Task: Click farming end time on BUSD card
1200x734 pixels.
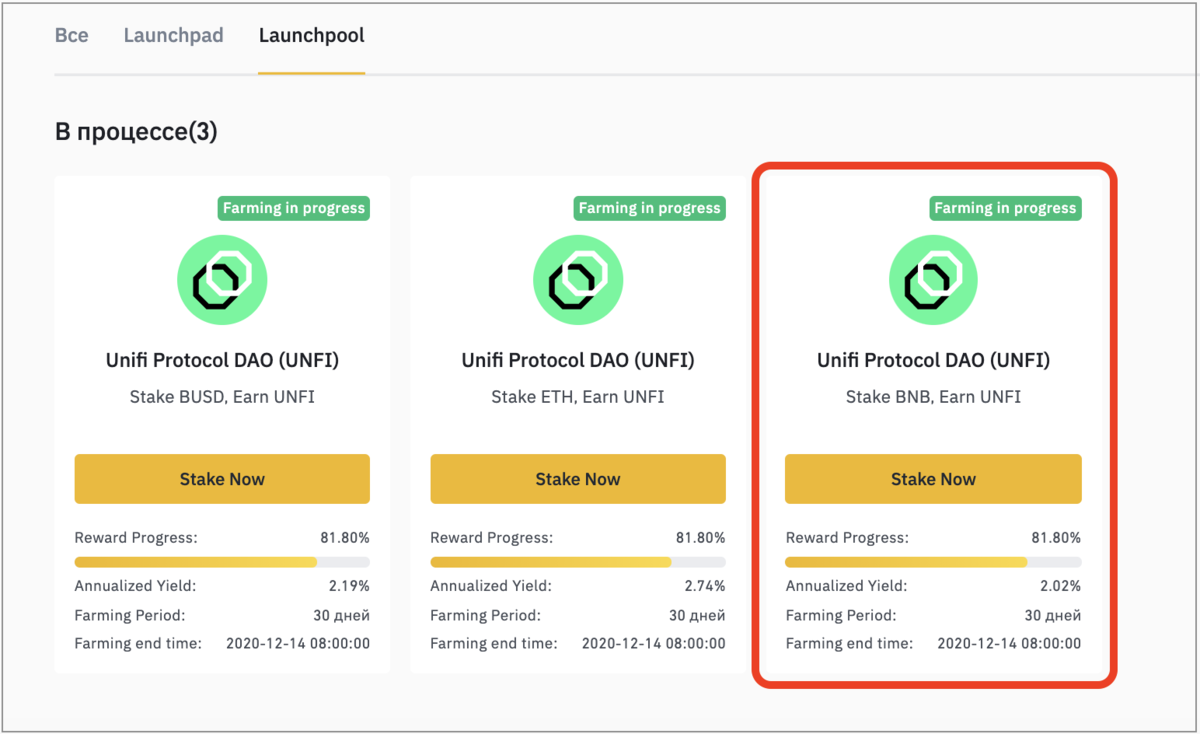Action: 298,643
